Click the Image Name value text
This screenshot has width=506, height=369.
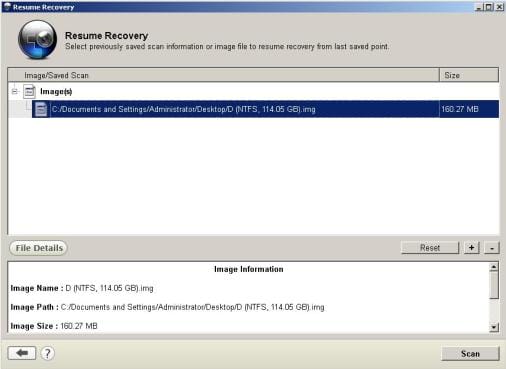[x=109, y=288]
